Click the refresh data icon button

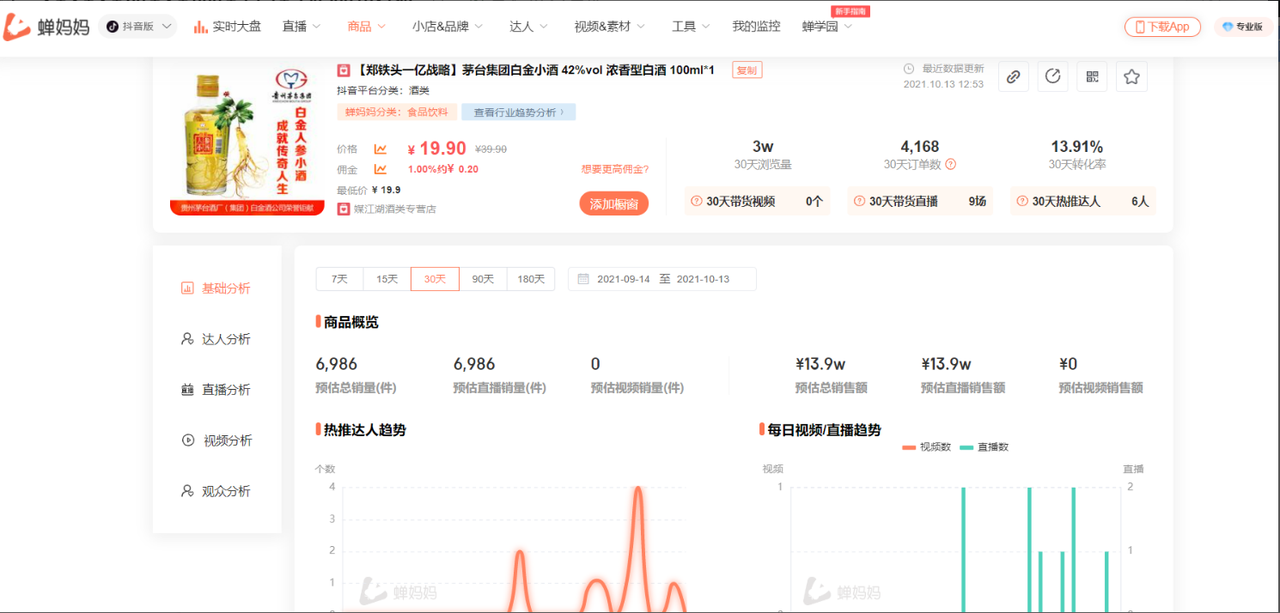[x=1052, y=77]
